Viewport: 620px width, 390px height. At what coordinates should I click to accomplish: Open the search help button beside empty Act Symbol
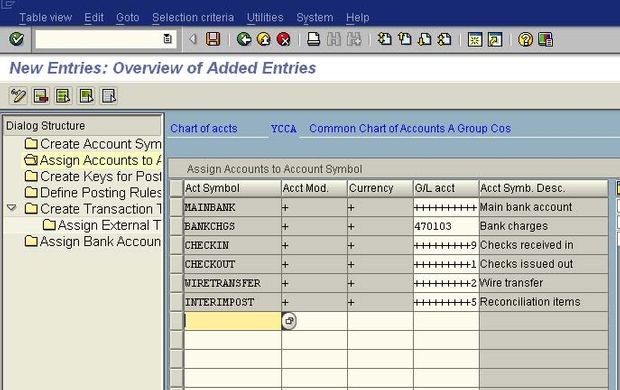click(289, 321)
